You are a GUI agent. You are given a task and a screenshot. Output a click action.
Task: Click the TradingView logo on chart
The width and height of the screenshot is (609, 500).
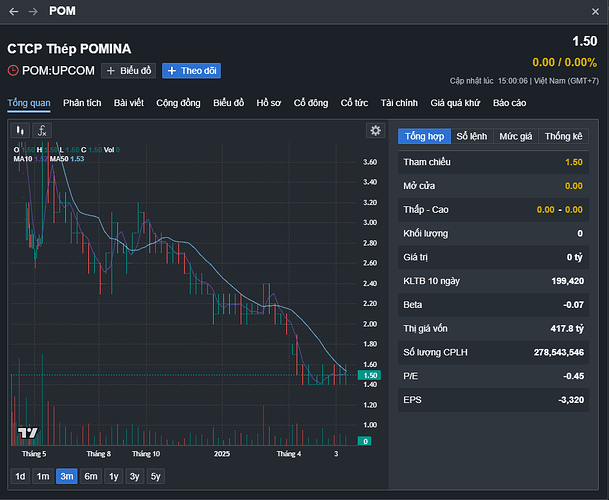(x=28, y=433)
